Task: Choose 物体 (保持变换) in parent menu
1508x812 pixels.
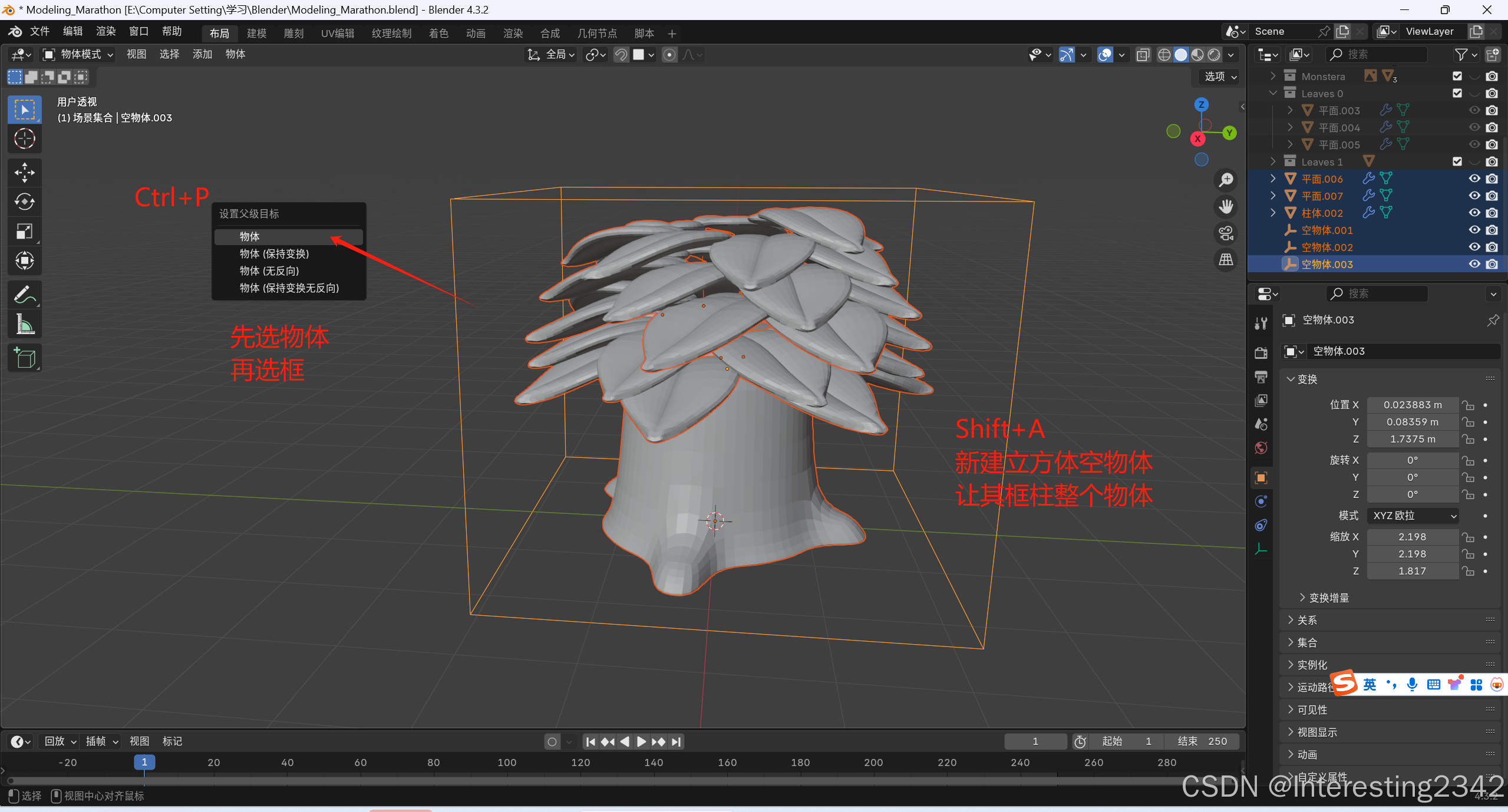Action: 274,253
